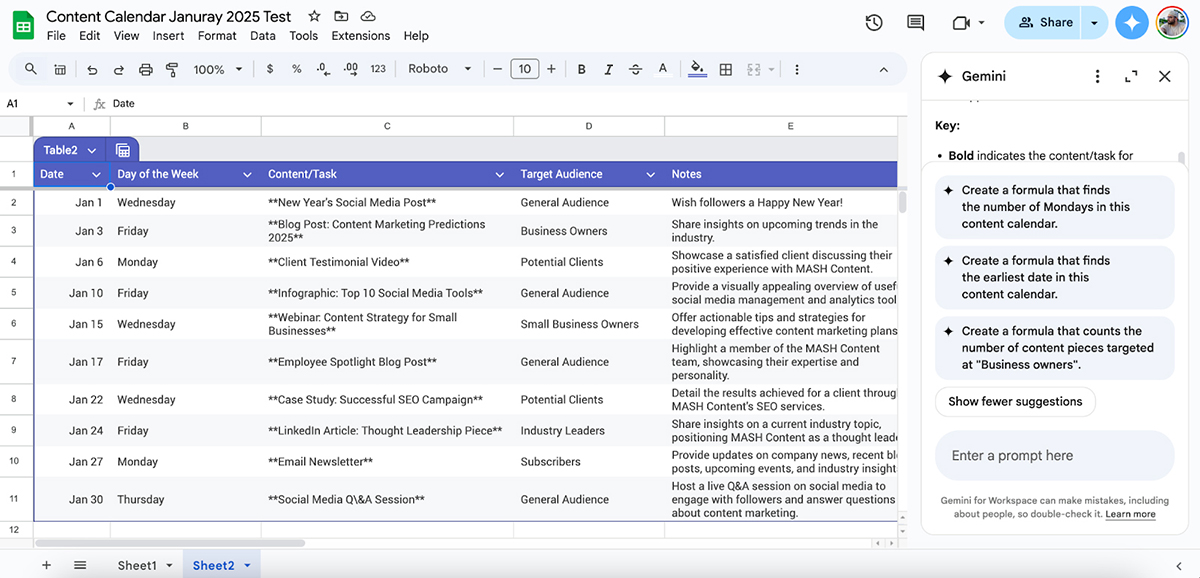
Task: Switch to the Sheet1 tab
Action: (x=138, y=565)
